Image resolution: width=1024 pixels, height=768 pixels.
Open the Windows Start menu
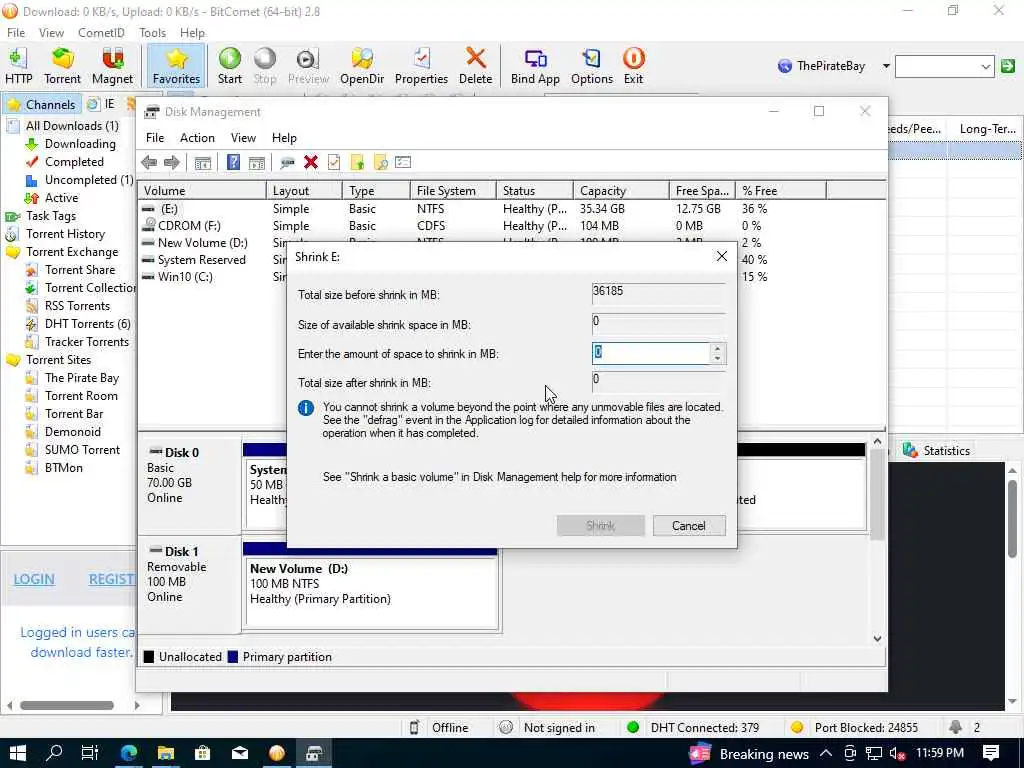18,754
